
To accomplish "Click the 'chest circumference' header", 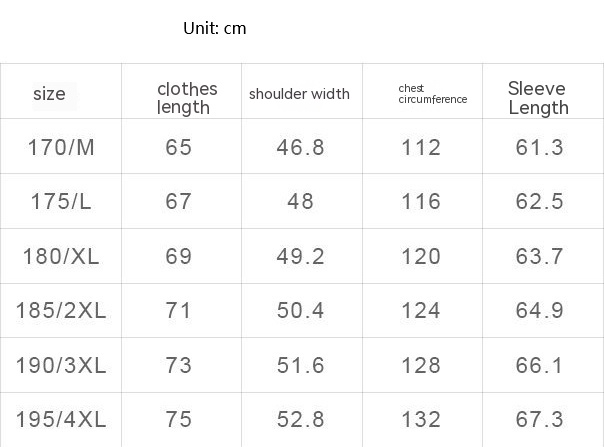I will click(x=432, y=94).
